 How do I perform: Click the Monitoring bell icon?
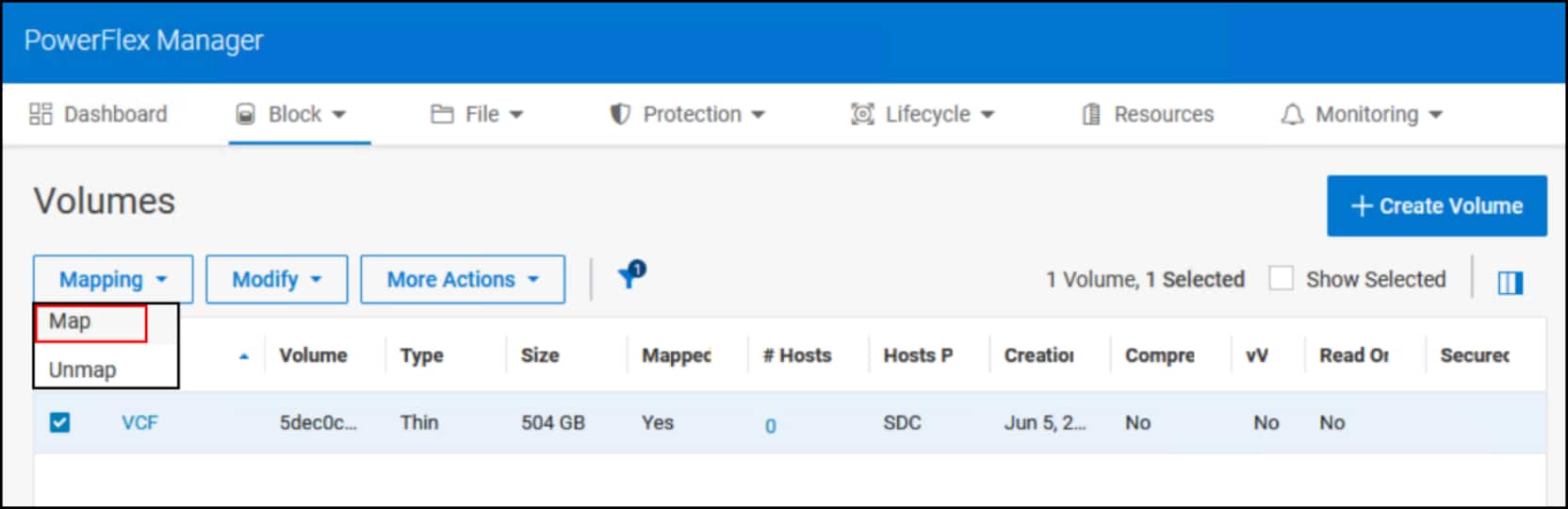tap(1292, 114)
